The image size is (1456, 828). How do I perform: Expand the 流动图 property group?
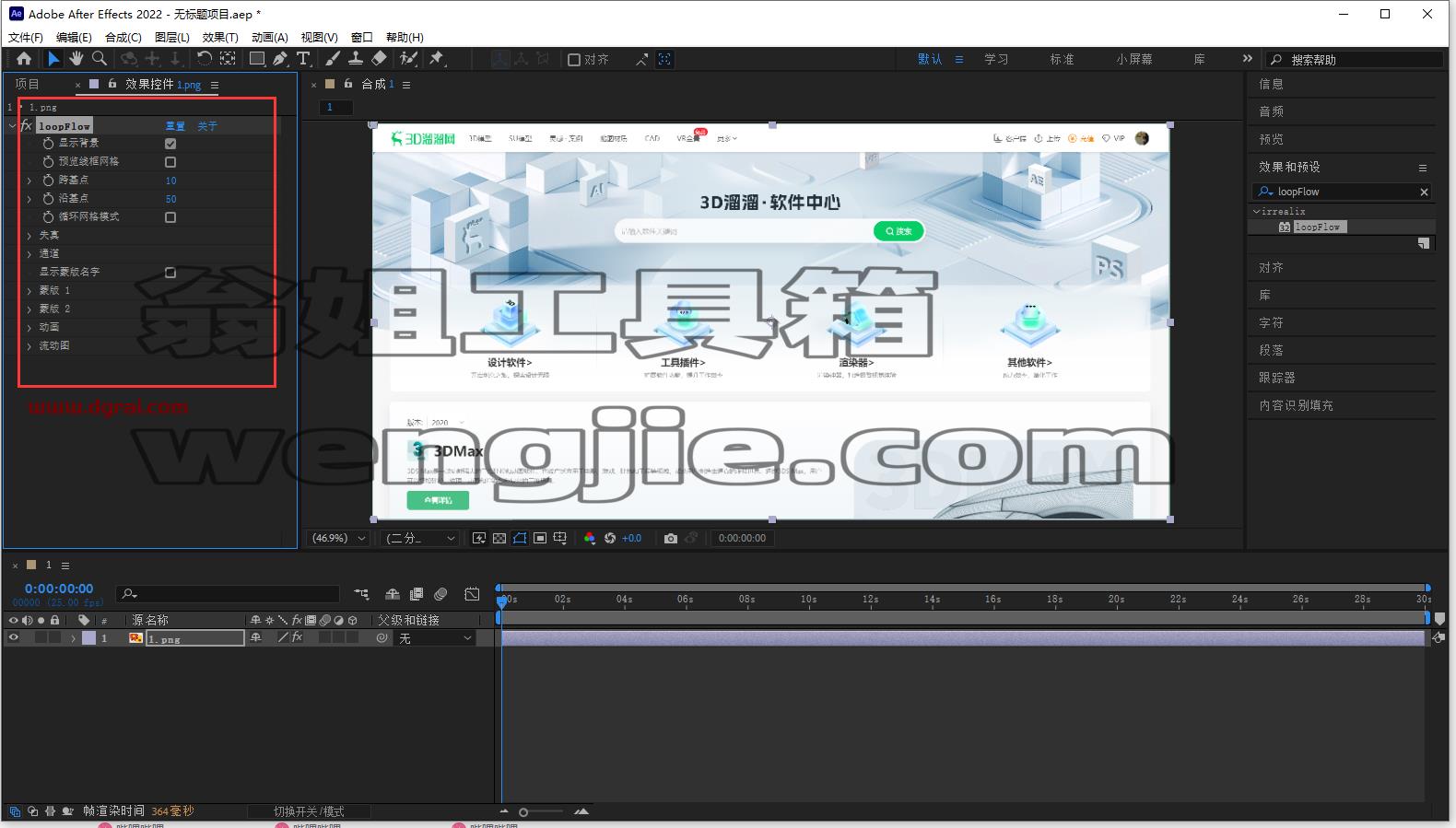[29, 346]
